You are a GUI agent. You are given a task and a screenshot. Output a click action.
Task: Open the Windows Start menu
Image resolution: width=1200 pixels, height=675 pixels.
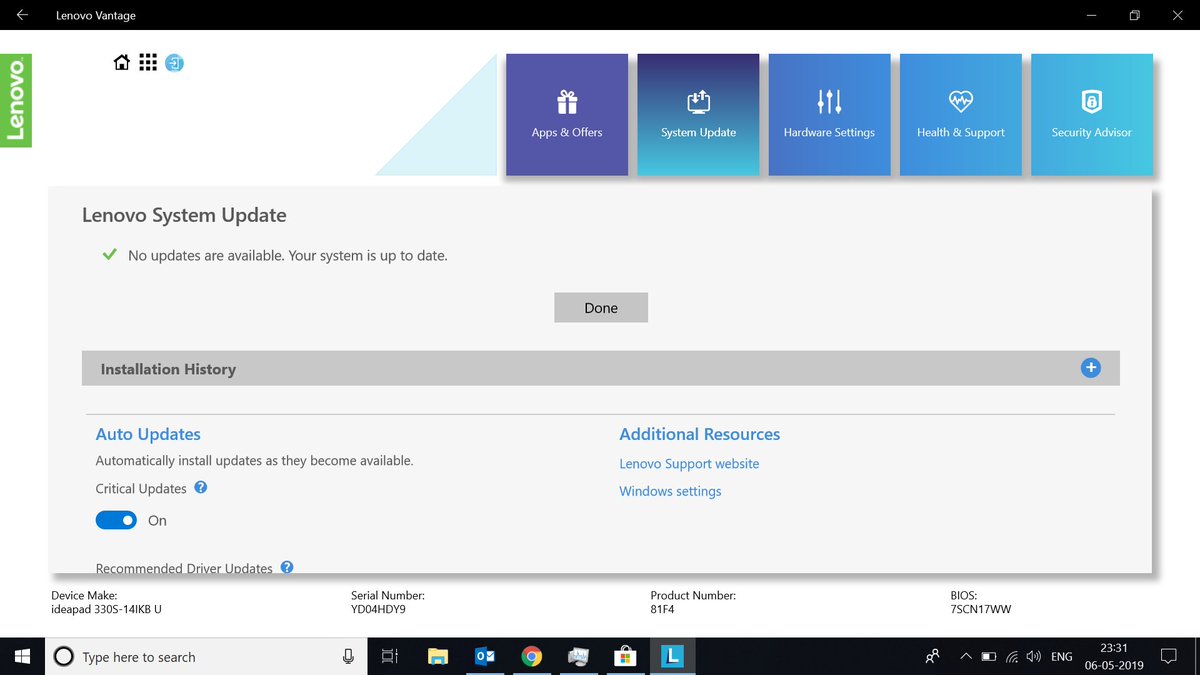[x=23, y=656]
